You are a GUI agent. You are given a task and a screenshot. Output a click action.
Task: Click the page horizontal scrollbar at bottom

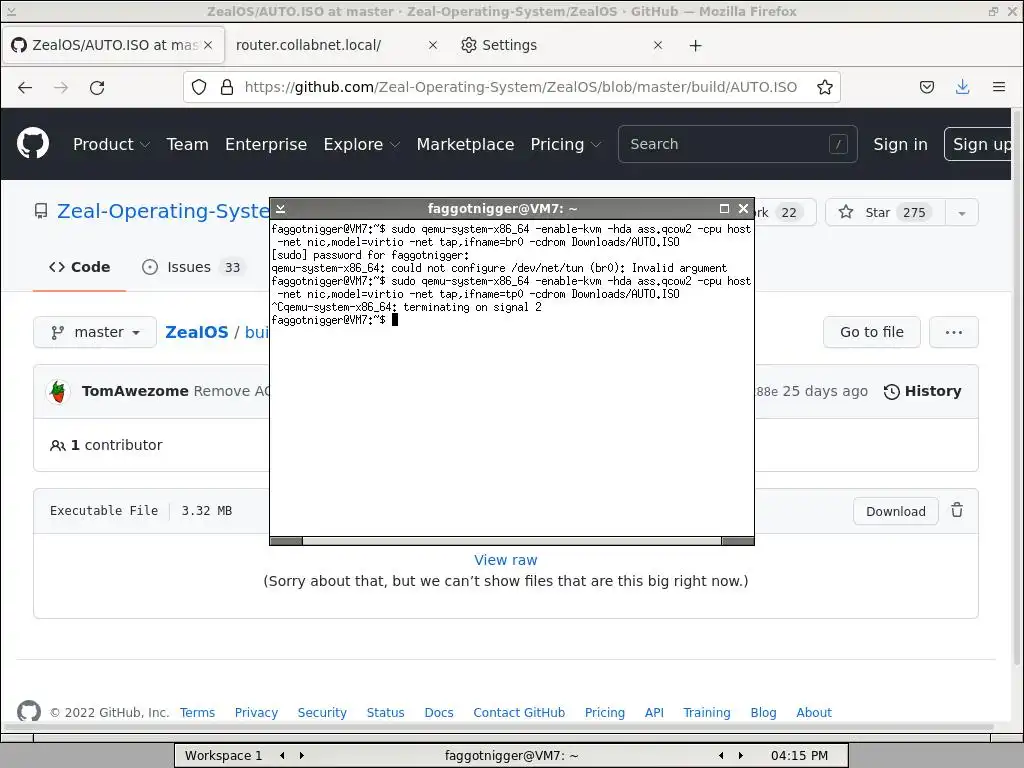tap(500, 727)
